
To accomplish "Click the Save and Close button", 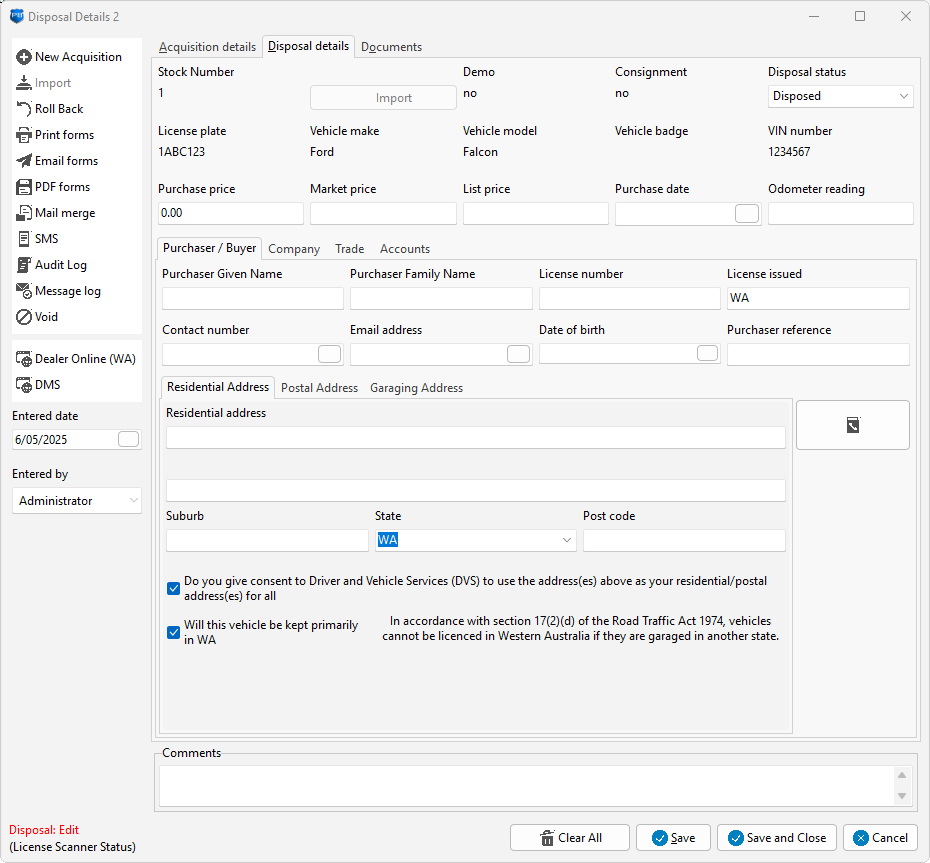I will pos(776,838).
